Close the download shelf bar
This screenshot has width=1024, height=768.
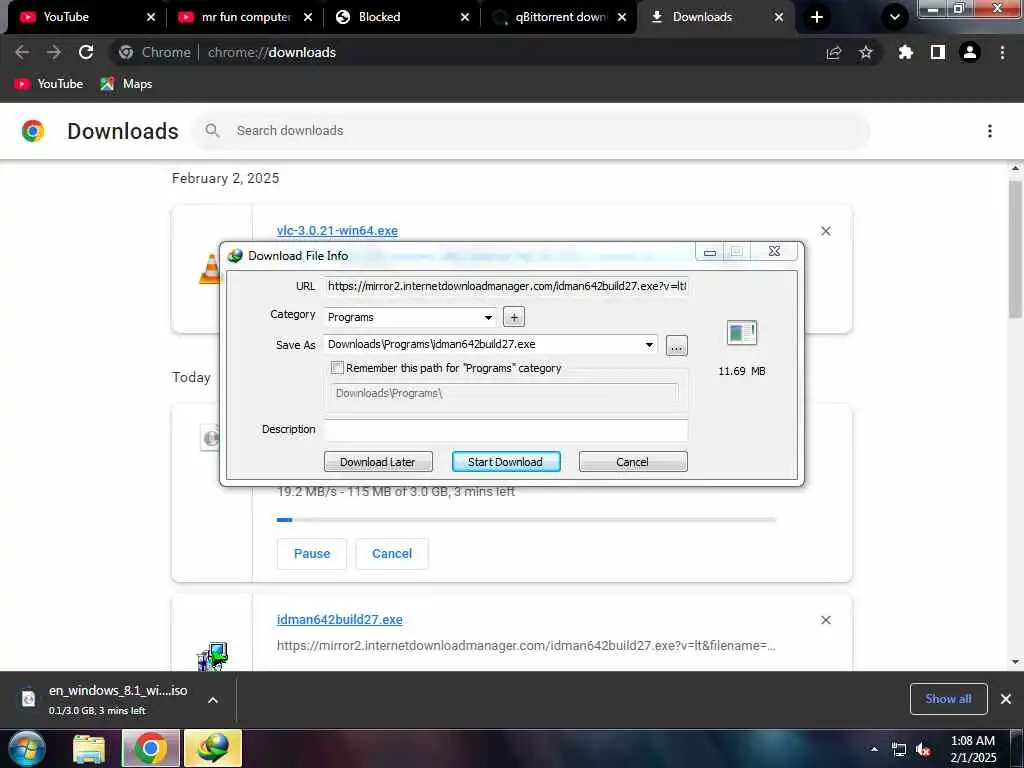pos(1006,699)
